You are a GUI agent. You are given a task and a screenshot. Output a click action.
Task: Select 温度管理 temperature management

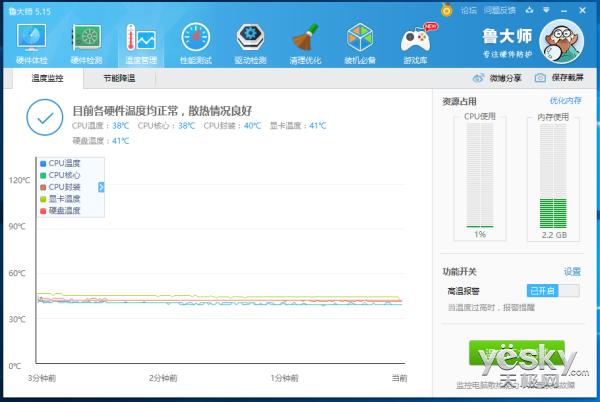pyautogui.click(x=141, y=44)
